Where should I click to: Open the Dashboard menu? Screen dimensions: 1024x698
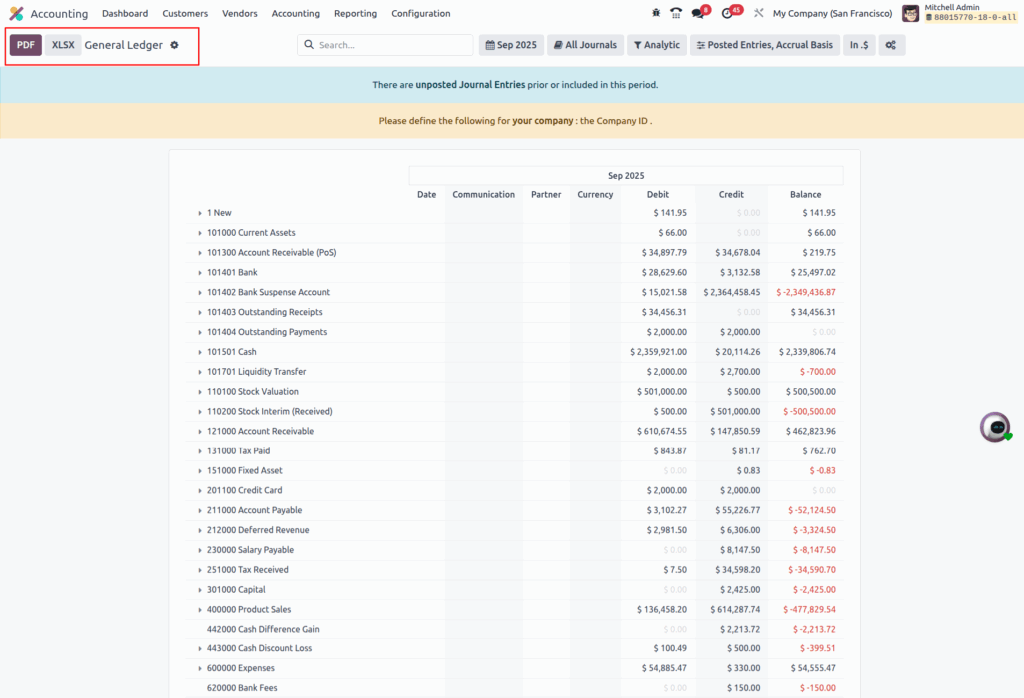[x=125, y=13]
